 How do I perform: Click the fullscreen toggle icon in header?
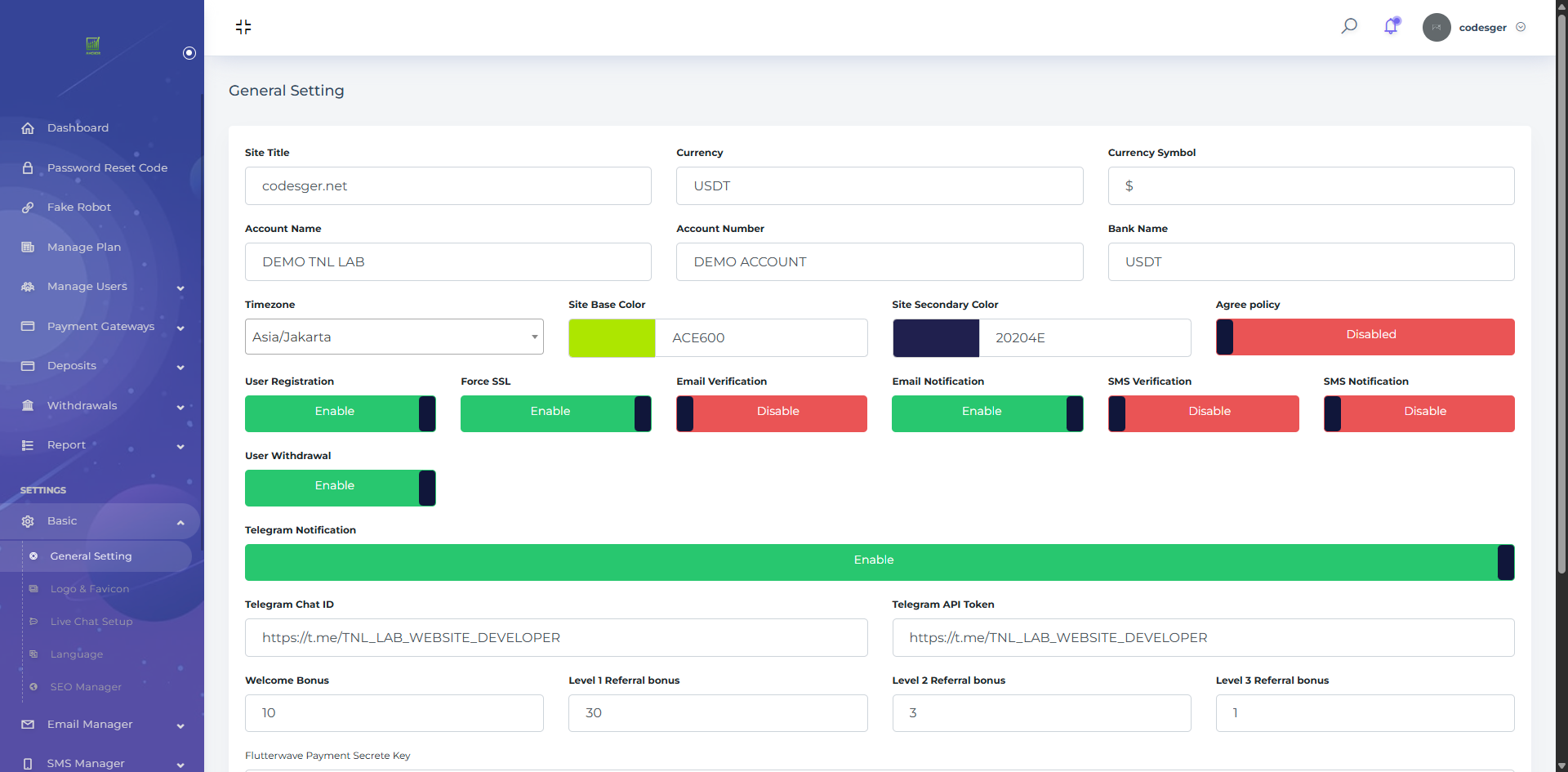(243, 27)
